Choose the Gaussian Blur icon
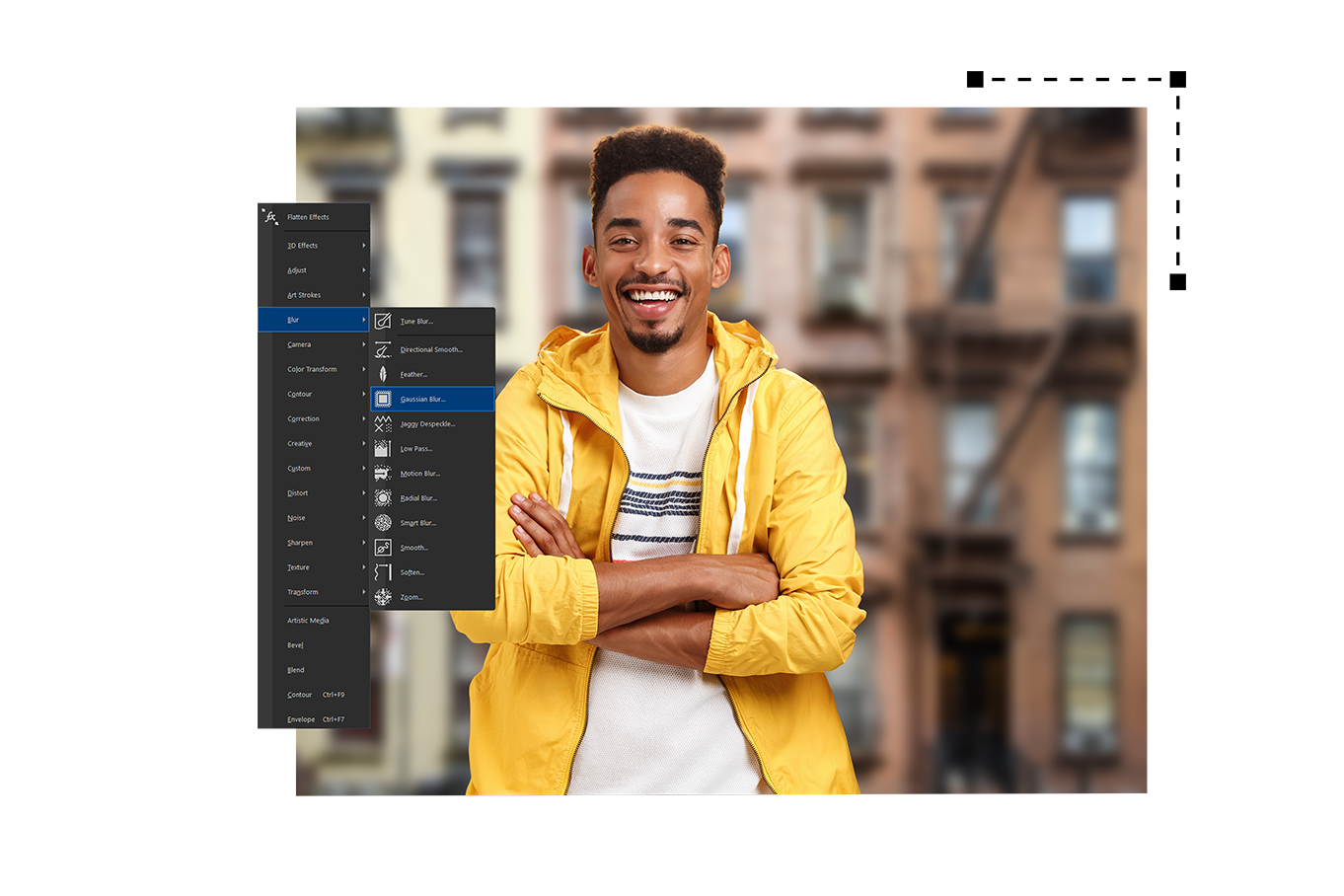 tap(383, 399)
